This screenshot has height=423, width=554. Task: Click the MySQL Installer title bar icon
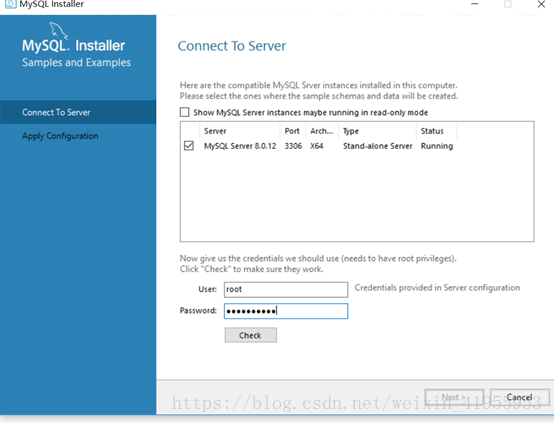pos(11,4)
